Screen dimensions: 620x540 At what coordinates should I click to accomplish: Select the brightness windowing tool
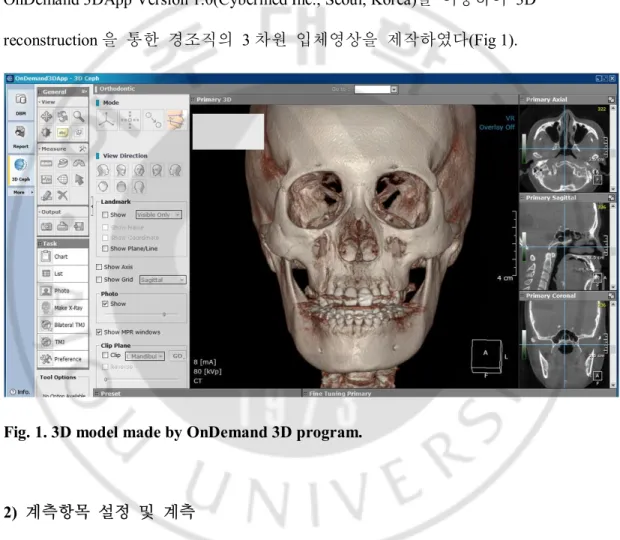pyautogui.click(x=46, y=132)
